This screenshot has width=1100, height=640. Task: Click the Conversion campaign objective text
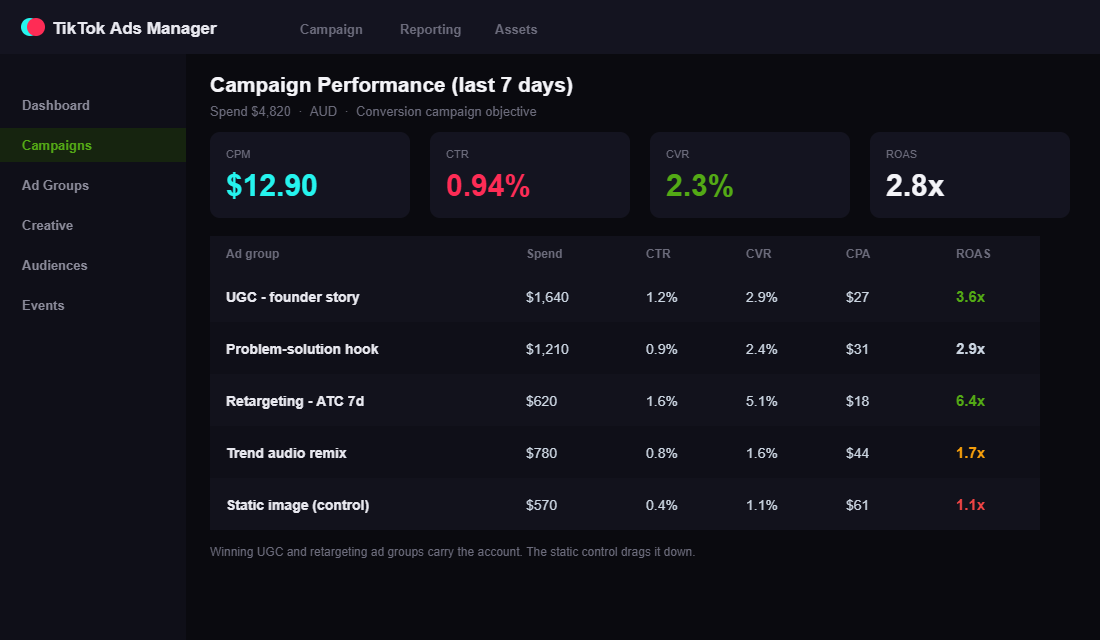tap(446, 112)
